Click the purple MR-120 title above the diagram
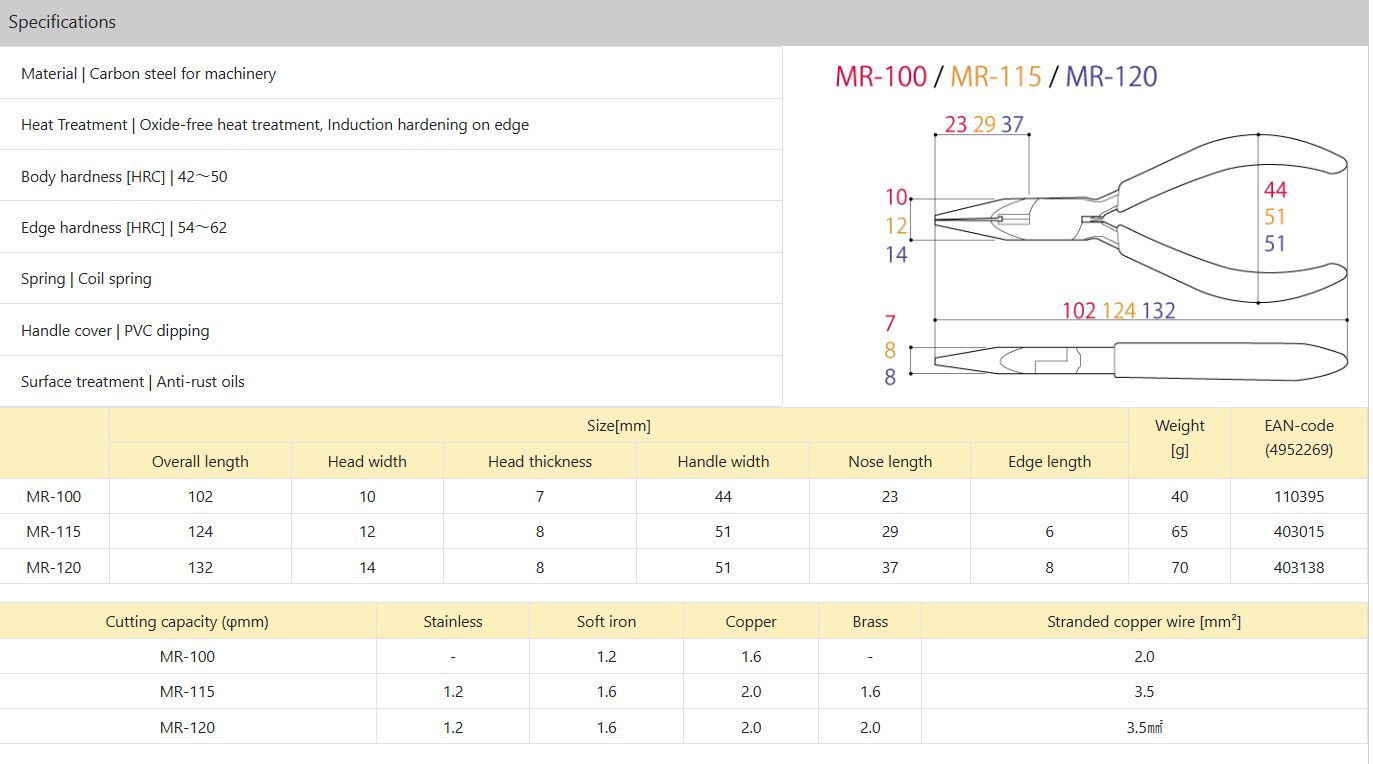The image size is (1373, 764). (x=1111, y=76)
